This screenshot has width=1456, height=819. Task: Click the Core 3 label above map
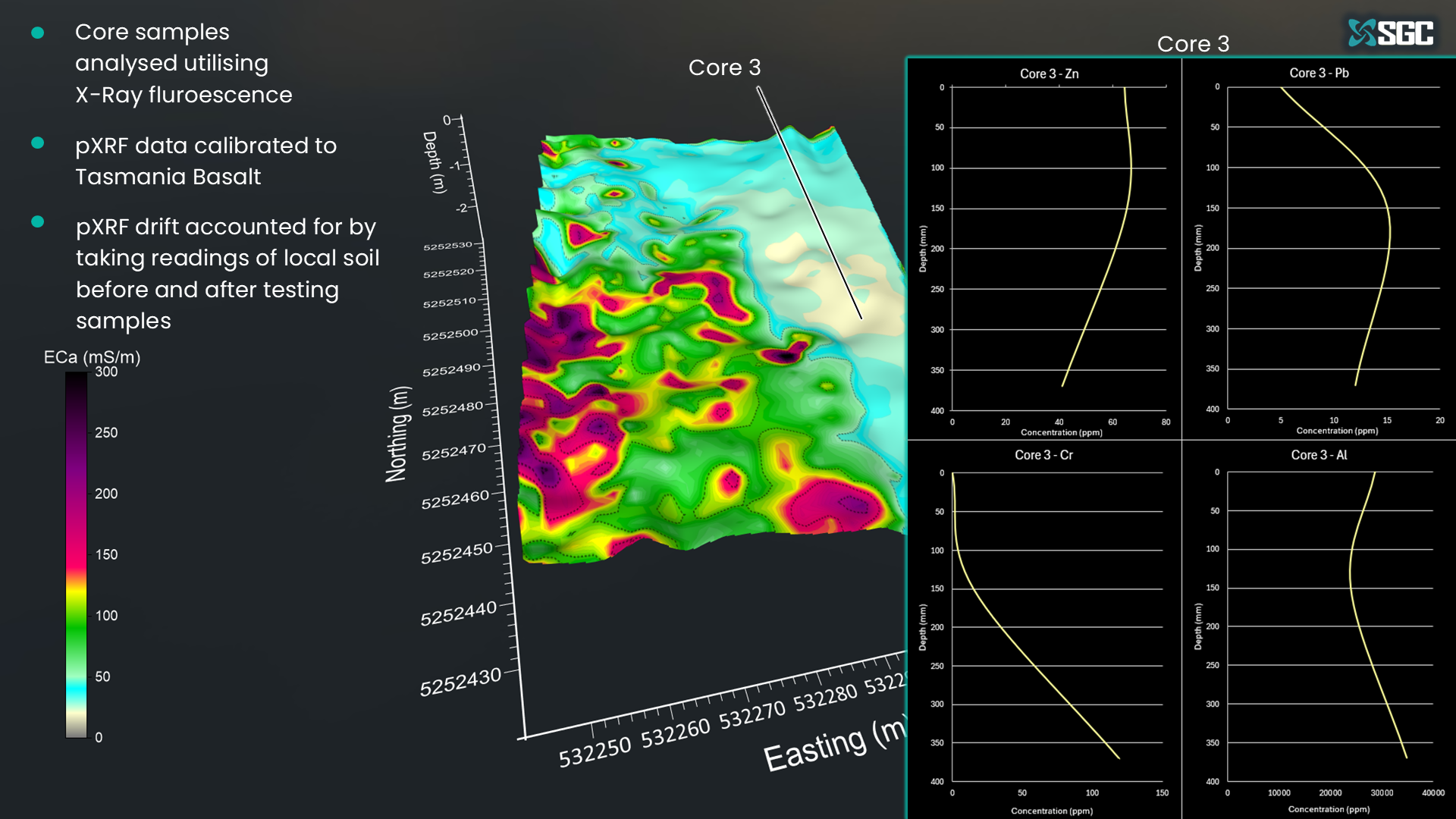724,67
